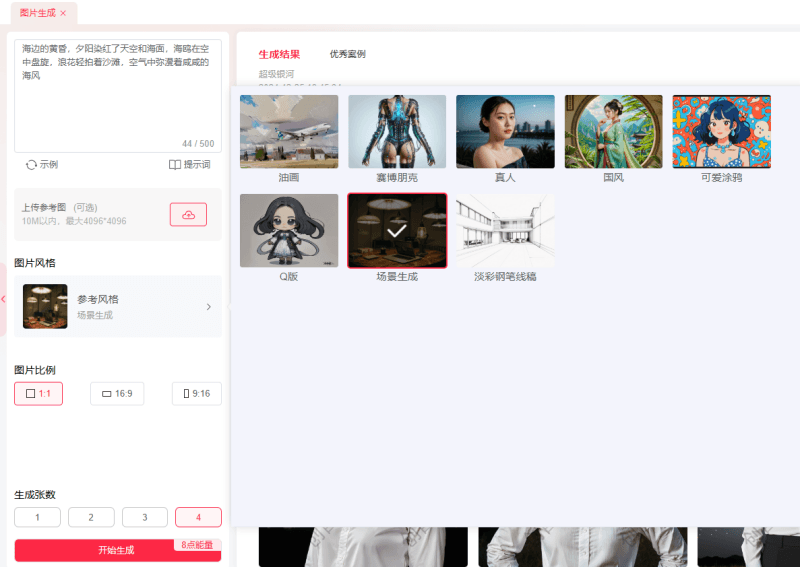800x567 pixels.
Task: Select the 1:1 aspect ratio
Action: (x=38, y=394)
